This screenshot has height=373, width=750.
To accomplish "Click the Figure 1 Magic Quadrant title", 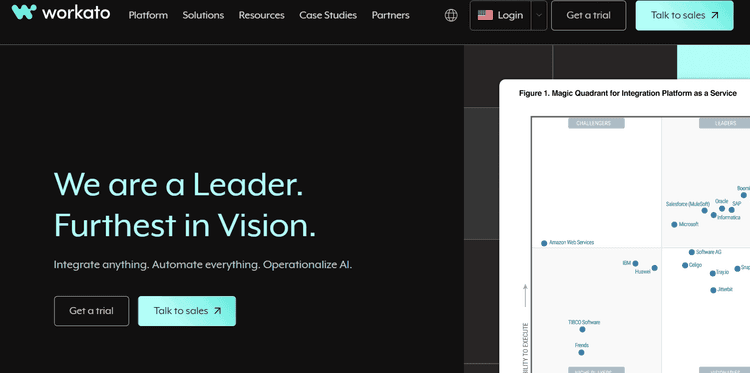I will point(628,93).
